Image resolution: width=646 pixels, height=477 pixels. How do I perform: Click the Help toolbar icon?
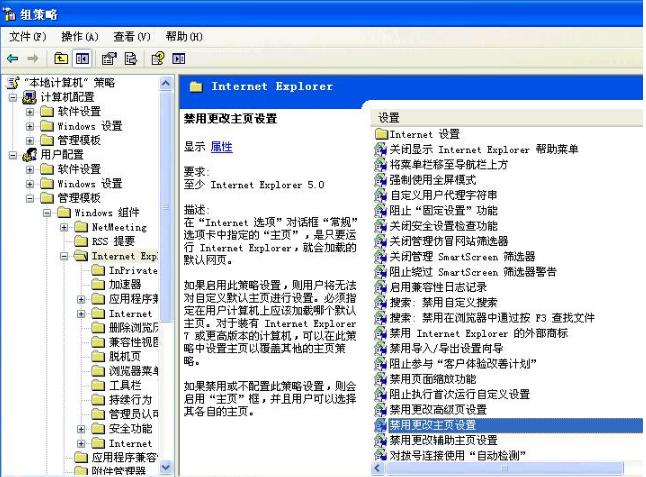click(x=158, y=58)
